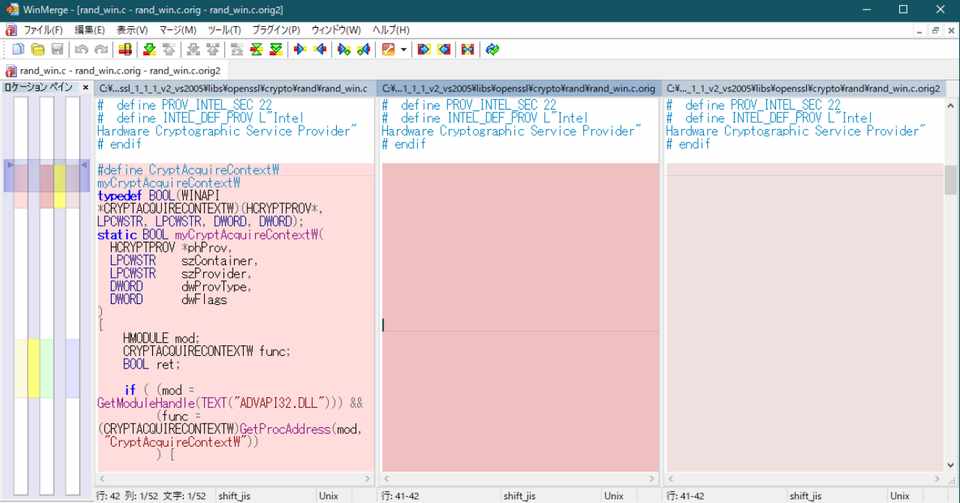The height and width of the screenshot is (503, 960).
Task: Create a new blank comparison document
Action: click(18, 50)
